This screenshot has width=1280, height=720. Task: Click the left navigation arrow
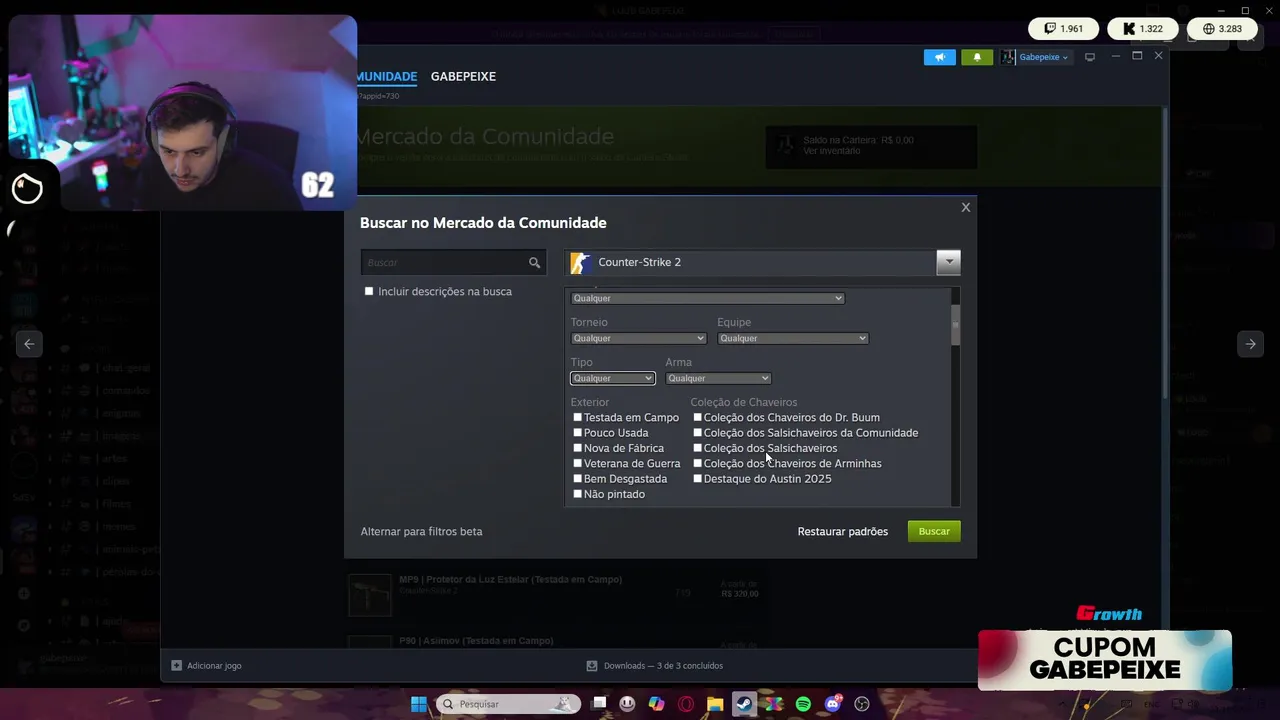[x=29, y=344]
